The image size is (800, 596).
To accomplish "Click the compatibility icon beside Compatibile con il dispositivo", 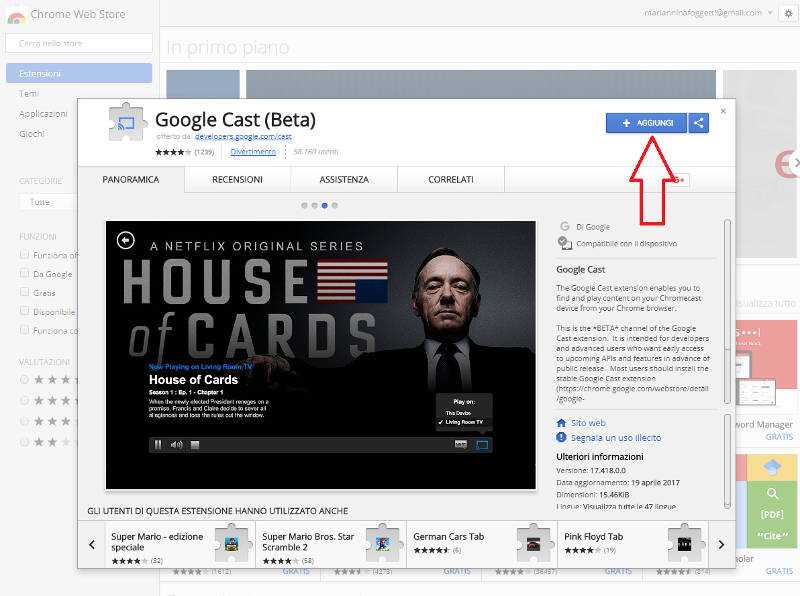I will (x=564, y=243).
